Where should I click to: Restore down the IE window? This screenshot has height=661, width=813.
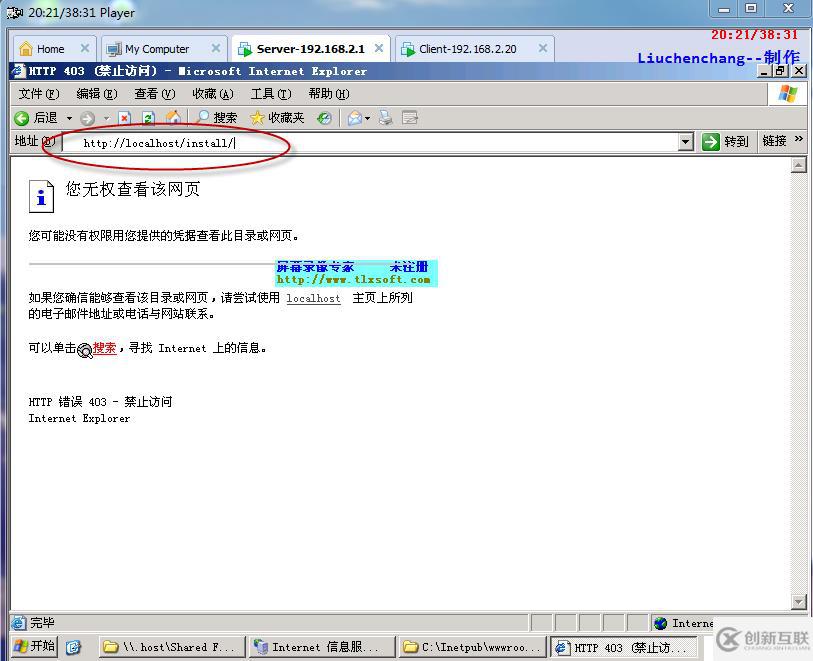point(780,71)
